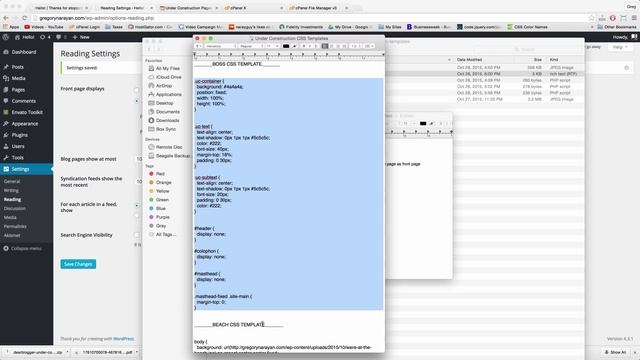The width and height of the screenshot is (640, 360).
Task: Open Posts in WordPress sidebar
Action: click(x=18, y=67)
